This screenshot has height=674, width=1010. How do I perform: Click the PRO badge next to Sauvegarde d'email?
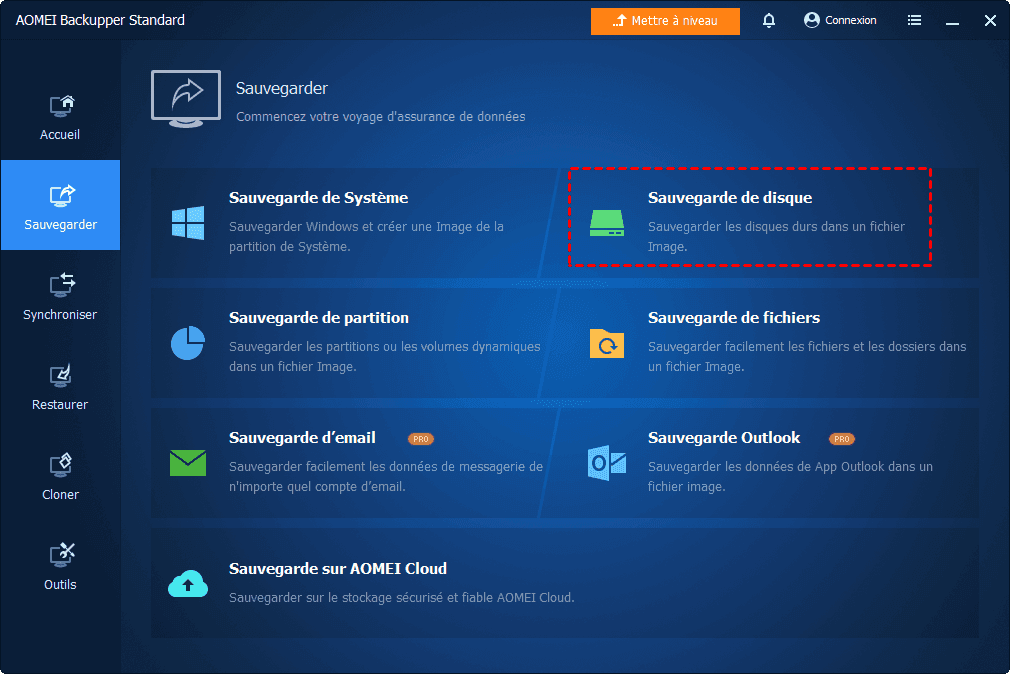click(x=421, y=439)
